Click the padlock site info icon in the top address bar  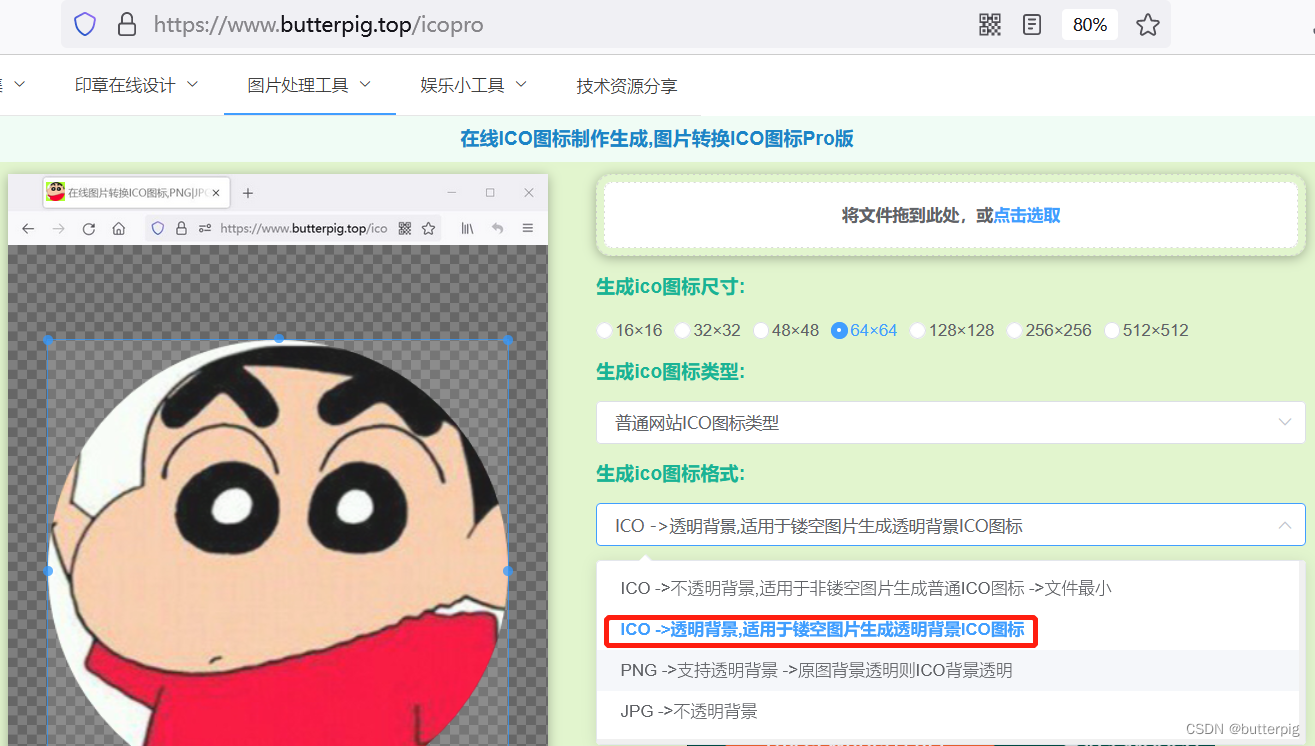tap(127, 25)
